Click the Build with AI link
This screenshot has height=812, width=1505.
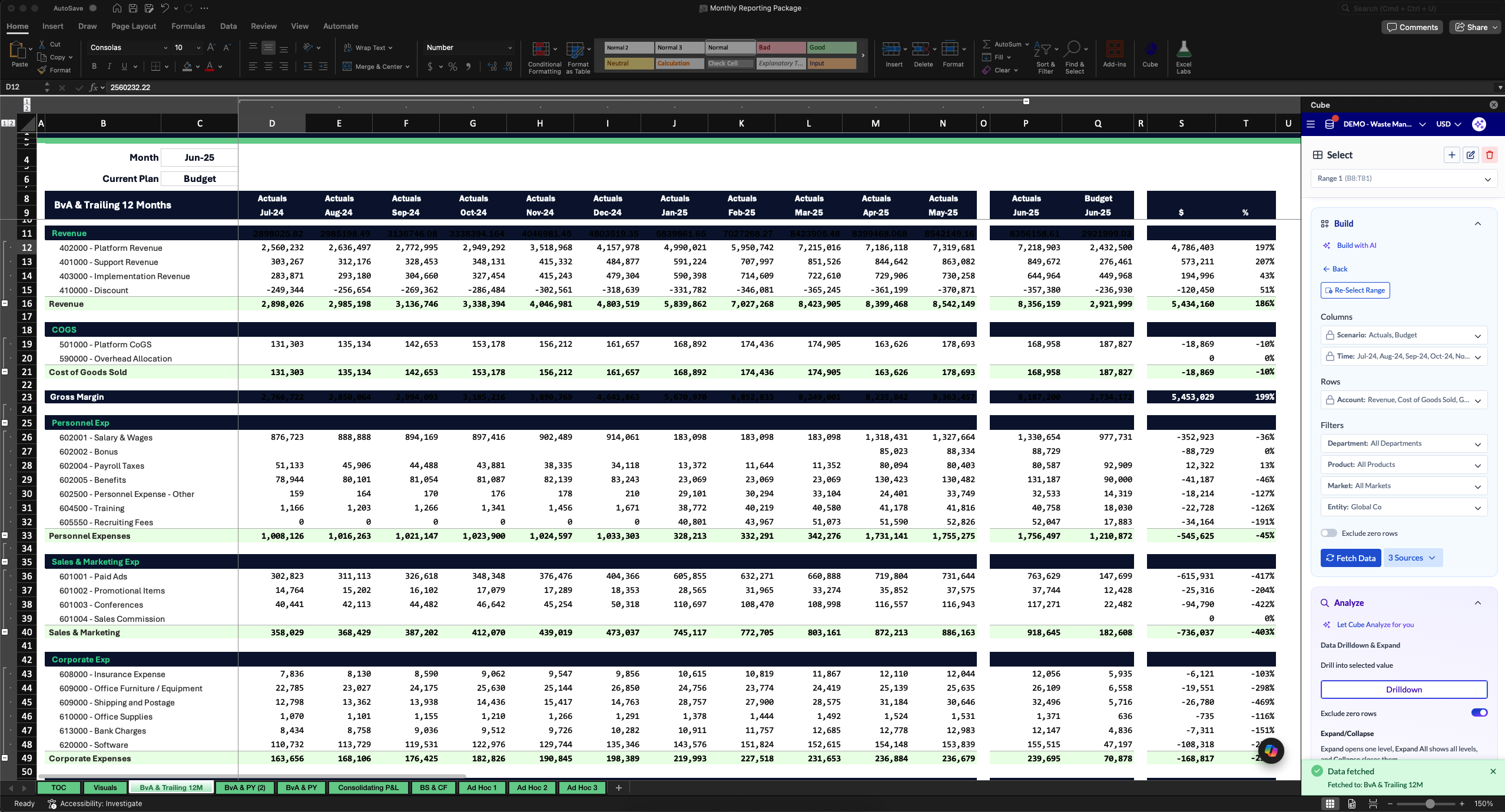tap(1356, 246)
